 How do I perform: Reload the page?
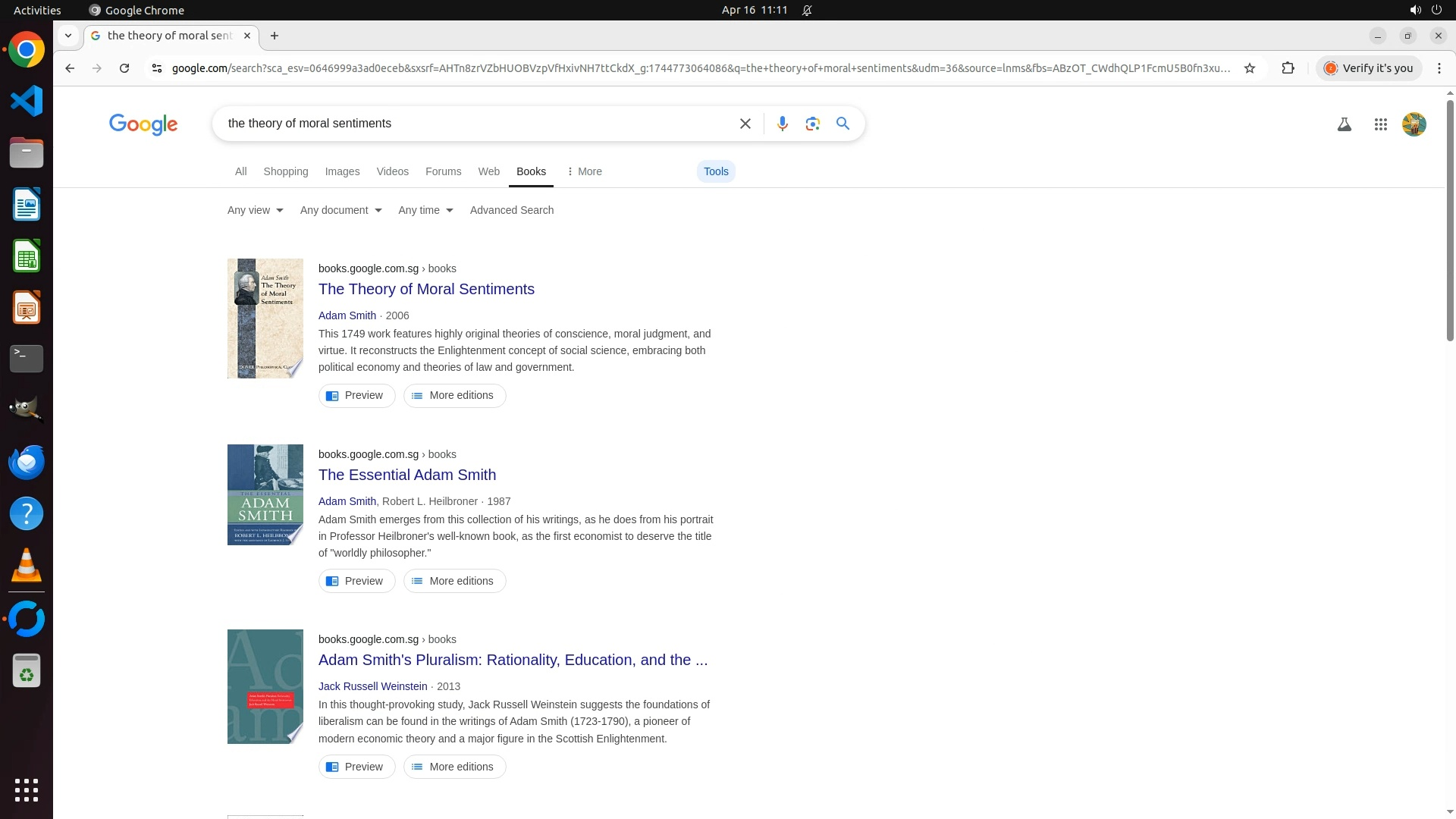(124, 68)
